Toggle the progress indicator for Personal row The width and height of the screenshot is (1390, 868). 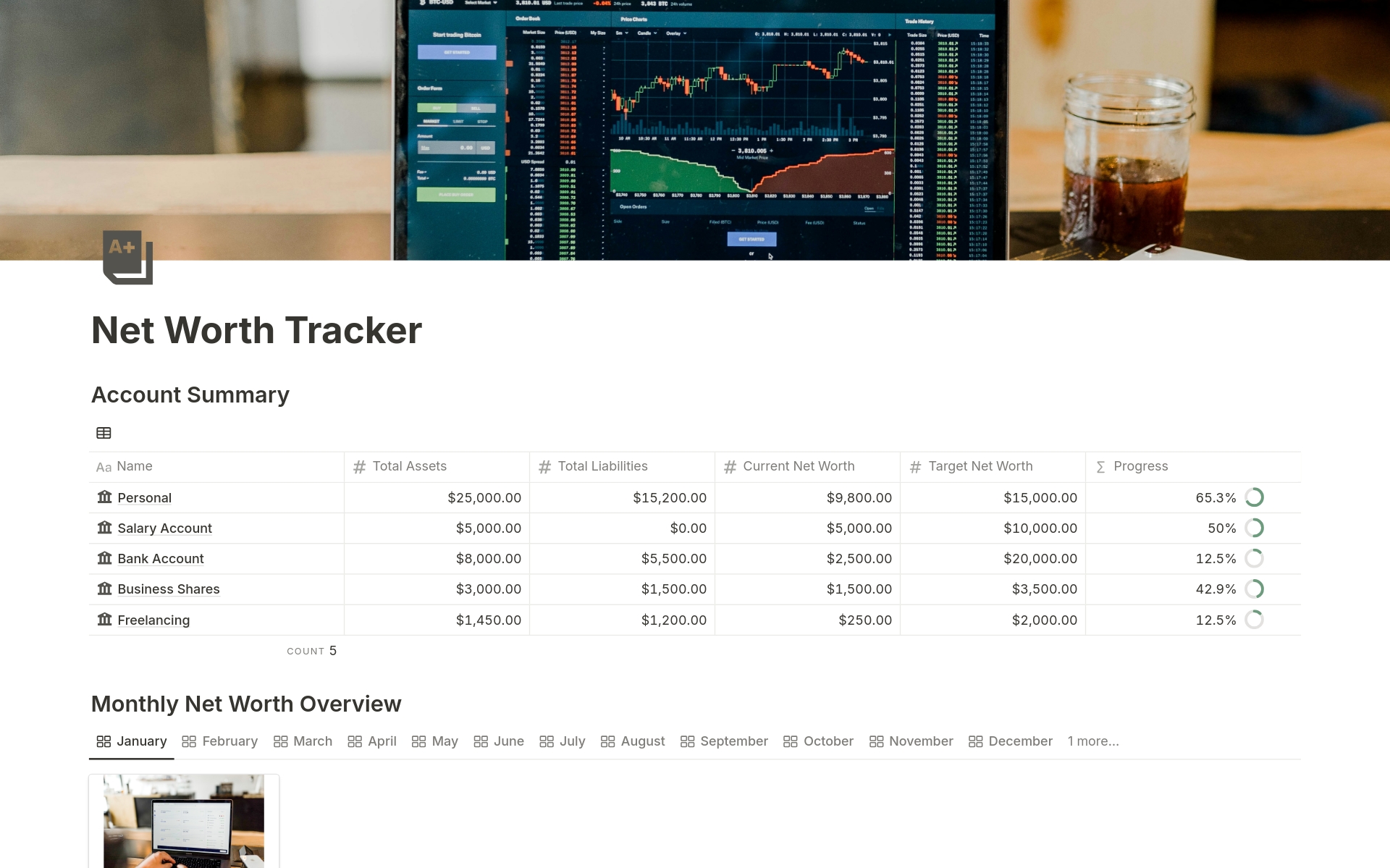1257,497
